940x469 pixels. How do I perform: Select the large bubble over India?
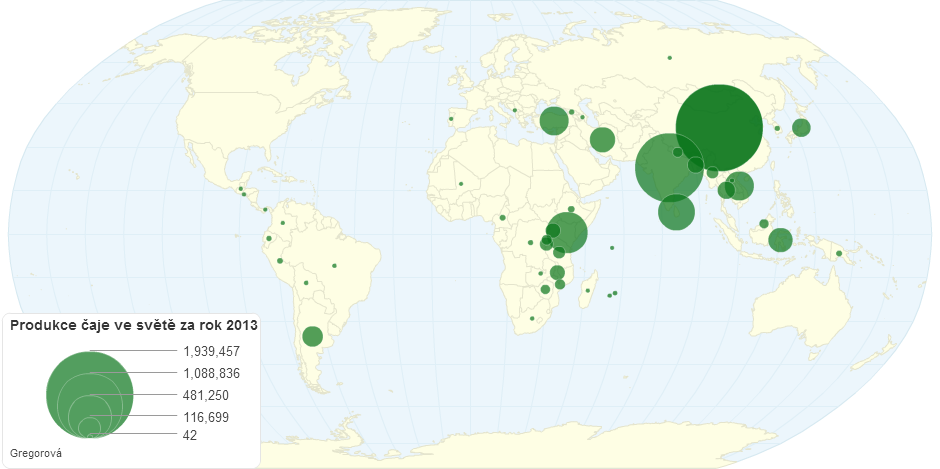(x=669, y=168)
